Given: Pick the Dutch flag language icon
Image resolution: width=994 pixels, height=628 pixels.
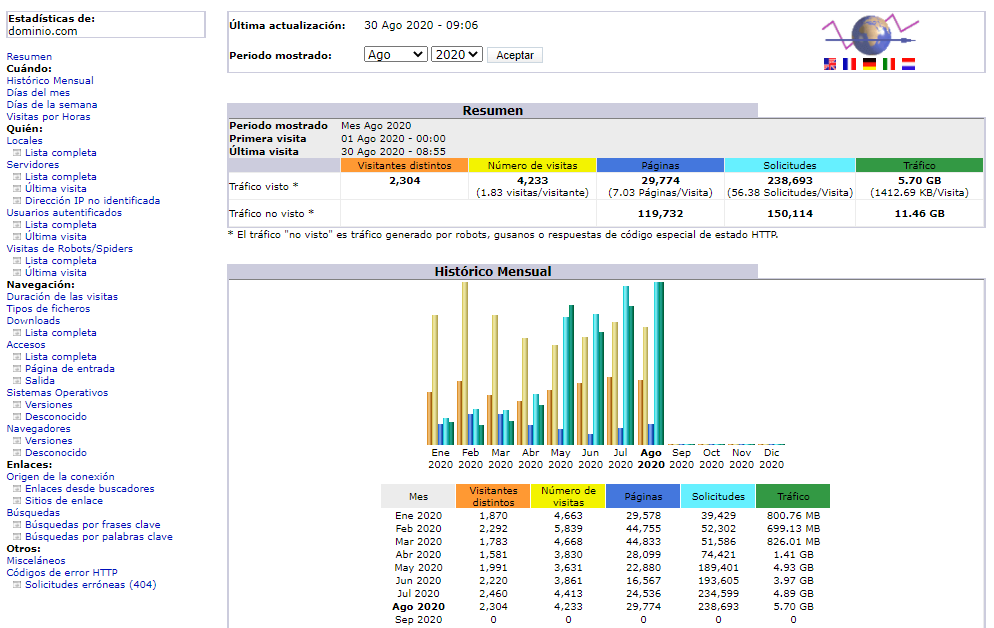Looking at the screenshot, I should tap(908, 64).
